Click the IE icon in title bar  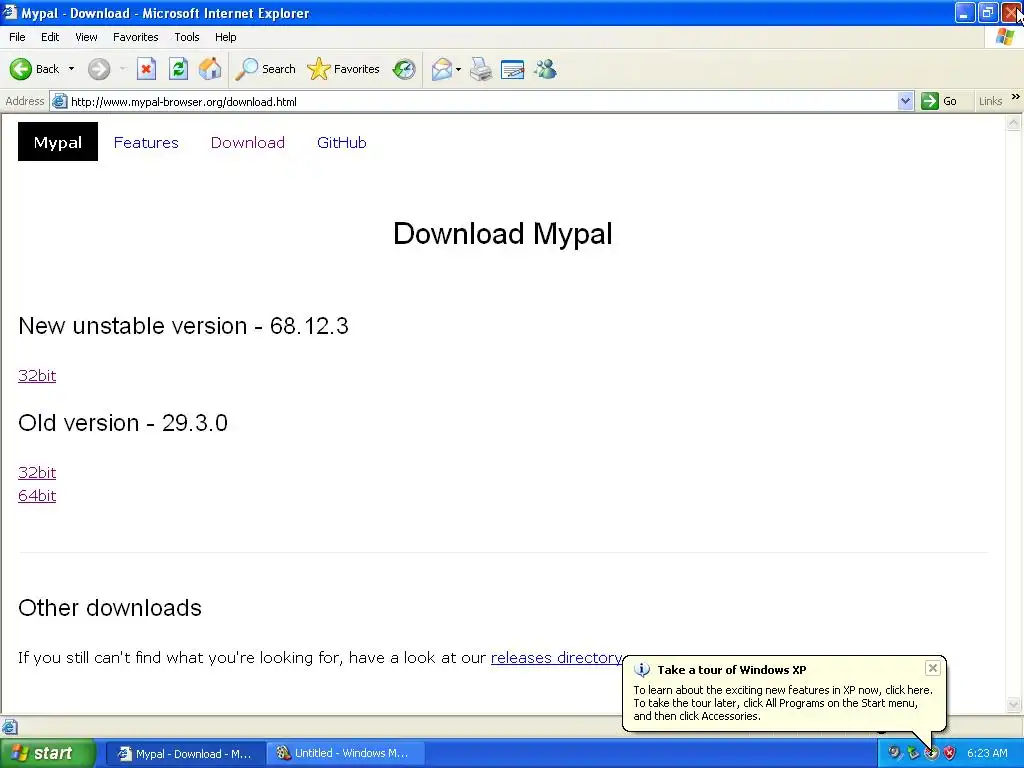[x=9, y=12]
